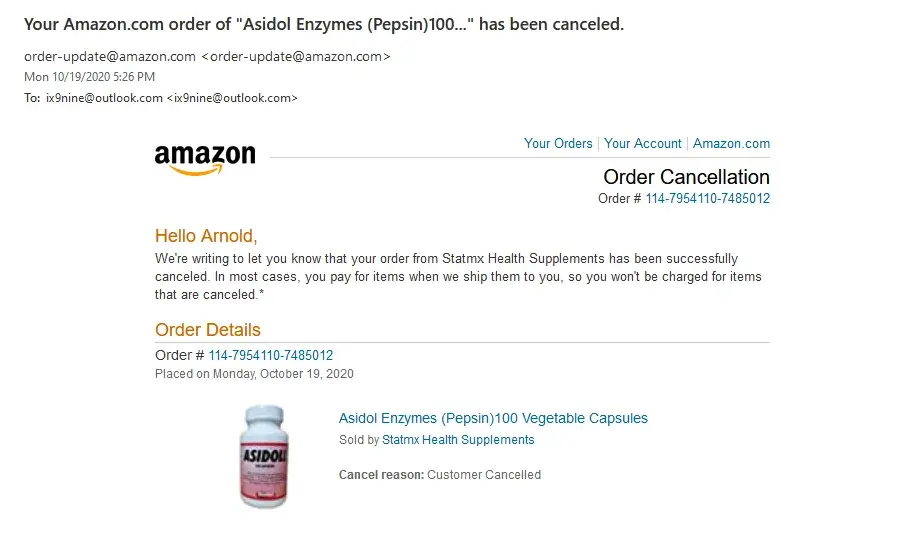
Task: Click the email subject line
Action: coord(323,24)
